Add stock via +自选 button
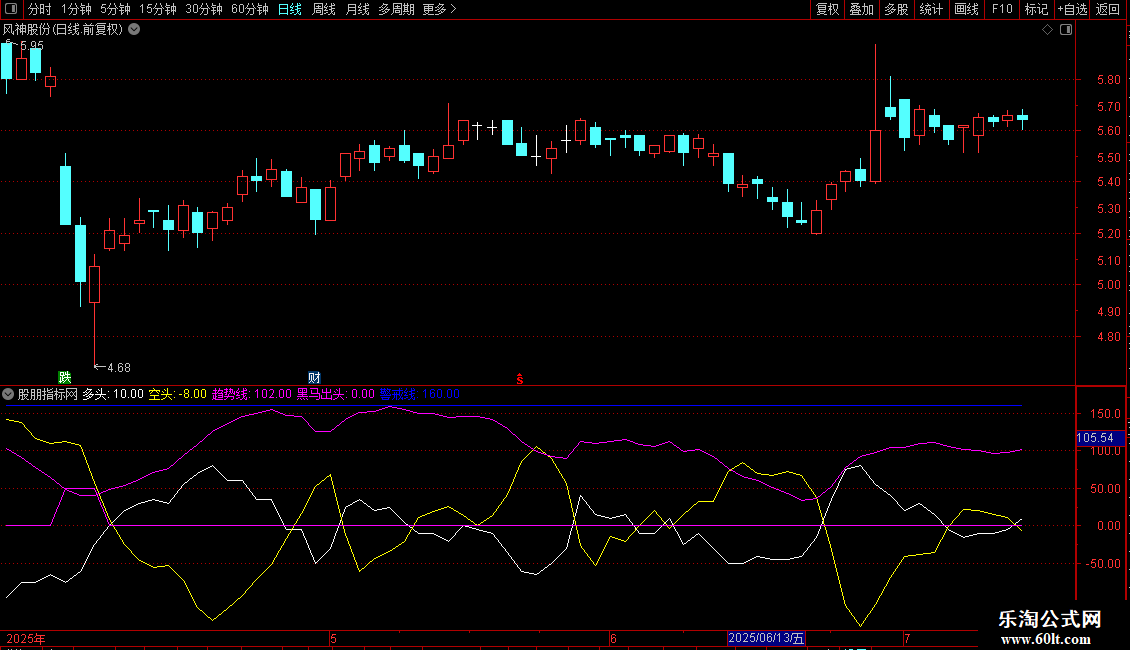This screenshot has height=650, width=1130. [x=1072, y=9]
